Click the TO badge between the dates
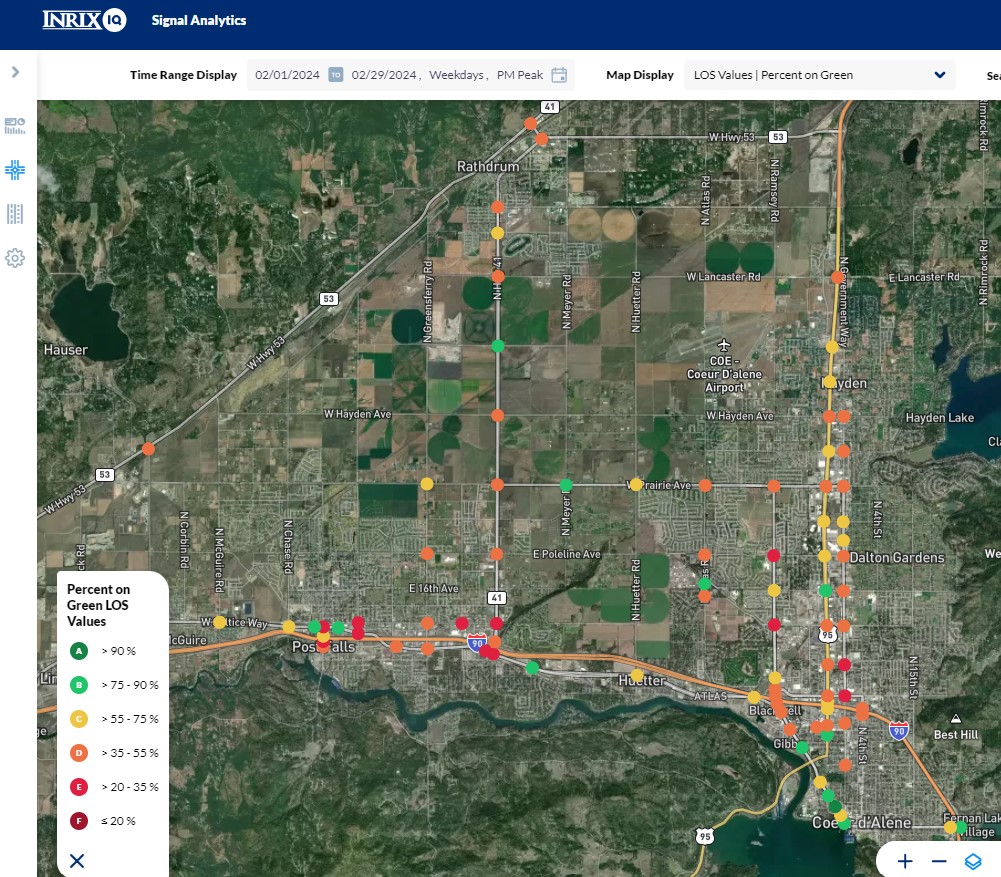 (336, 75)
